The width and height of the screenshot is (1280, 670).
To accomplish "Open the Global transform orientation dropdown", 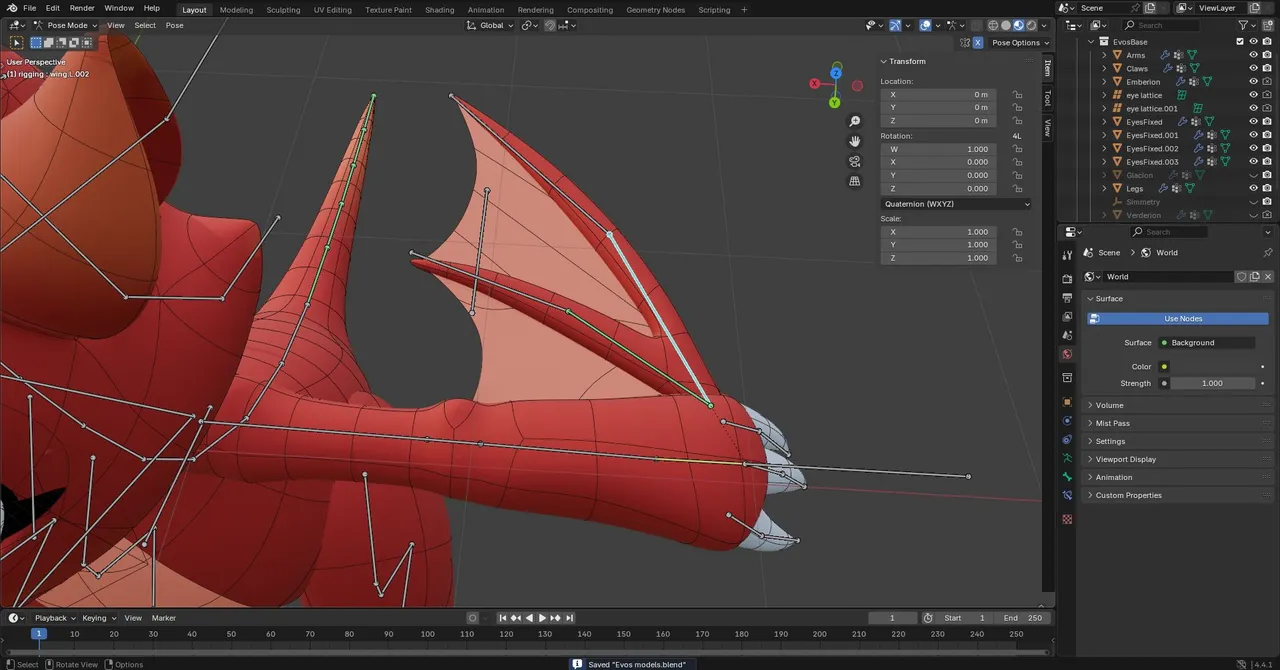I will pyautogui.click(x=491, y=25).
